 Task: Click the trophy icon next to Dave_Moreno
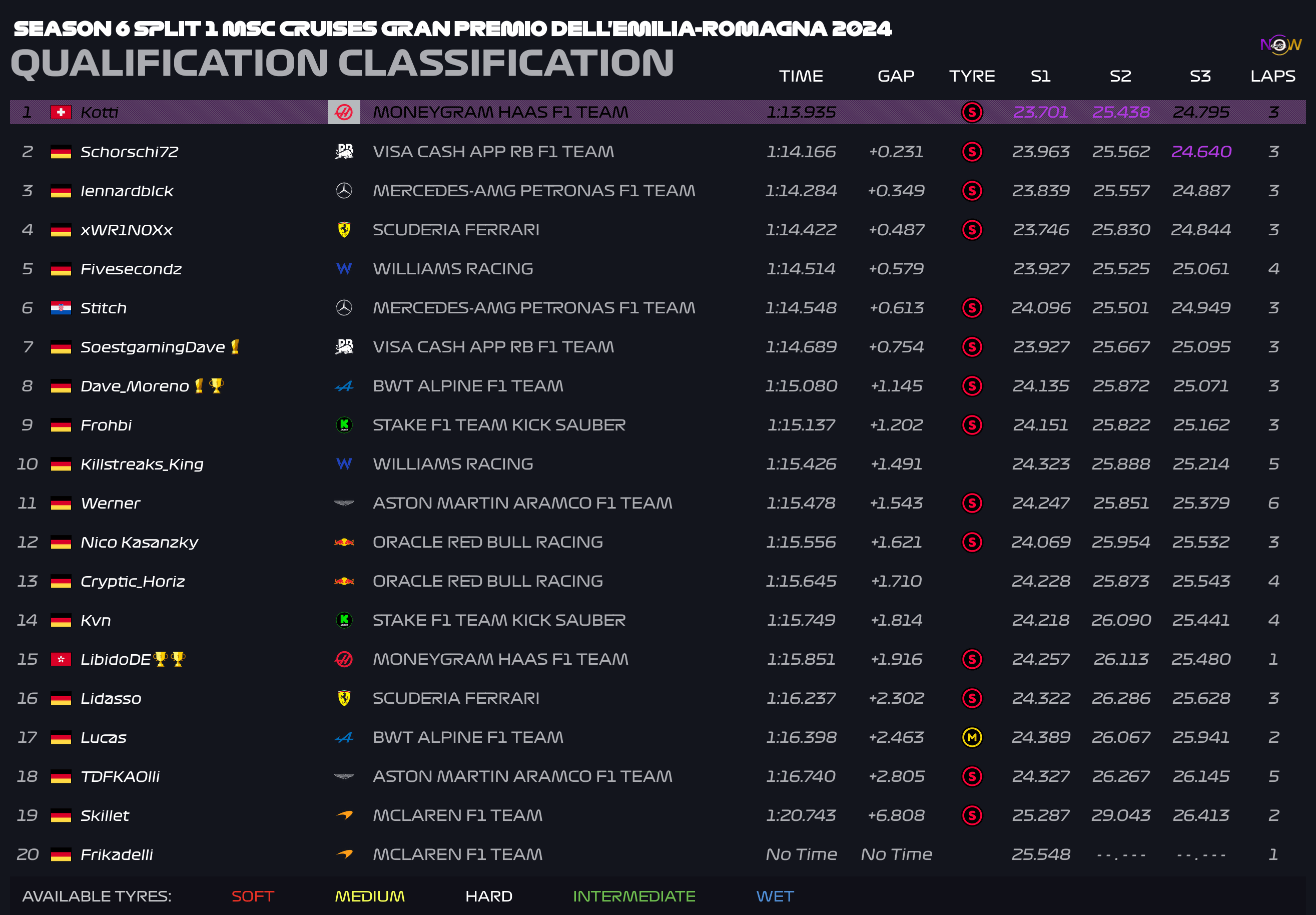pyautogui.click(x=216, y=385)
